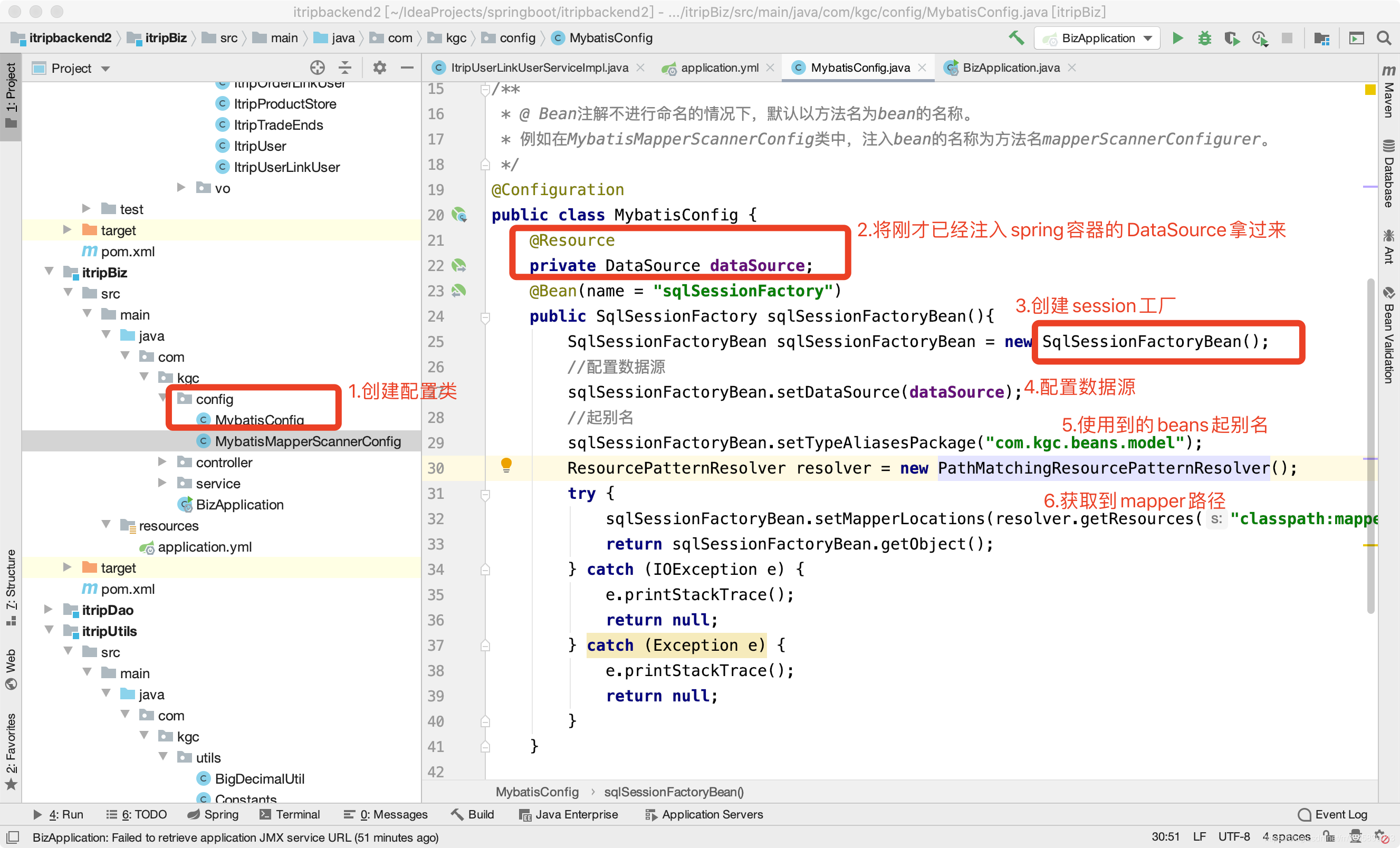Click locate current file crosshair icon
Image resolution: width=1400 pixels, height=848 pixels.
tap(317, 68)
